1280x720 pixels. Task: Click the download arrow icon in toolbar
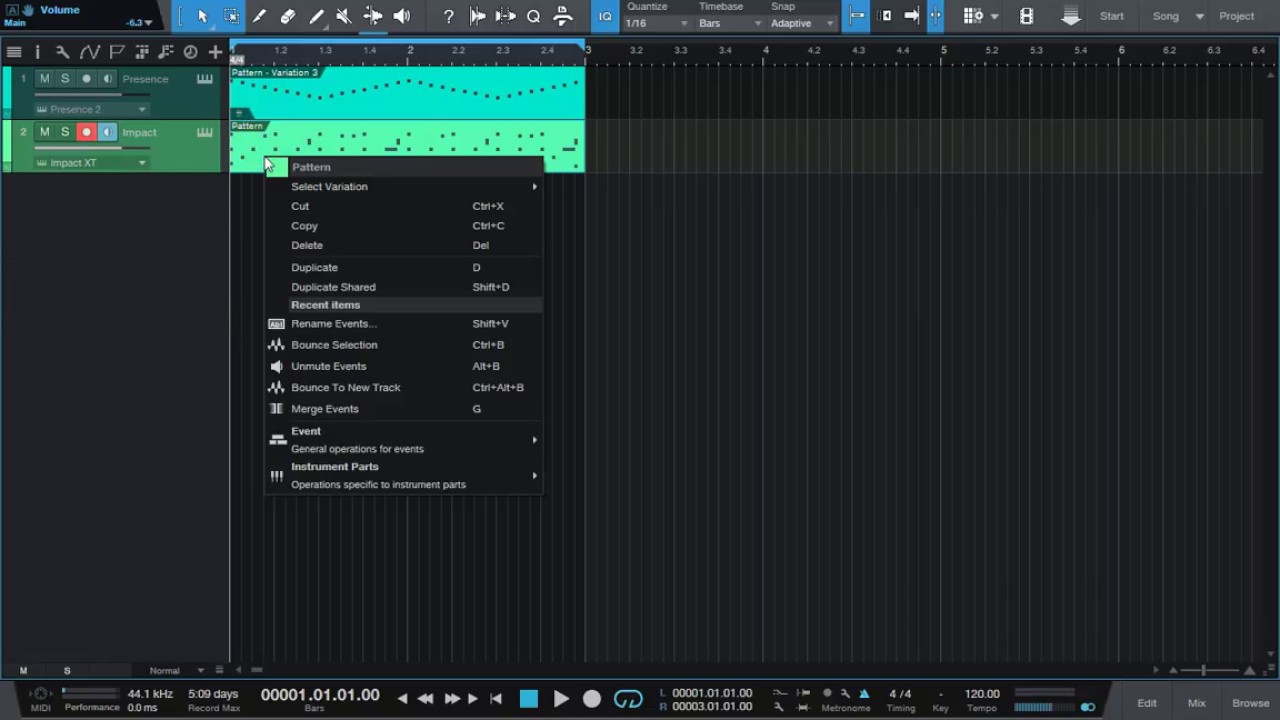click(1071, 16)
